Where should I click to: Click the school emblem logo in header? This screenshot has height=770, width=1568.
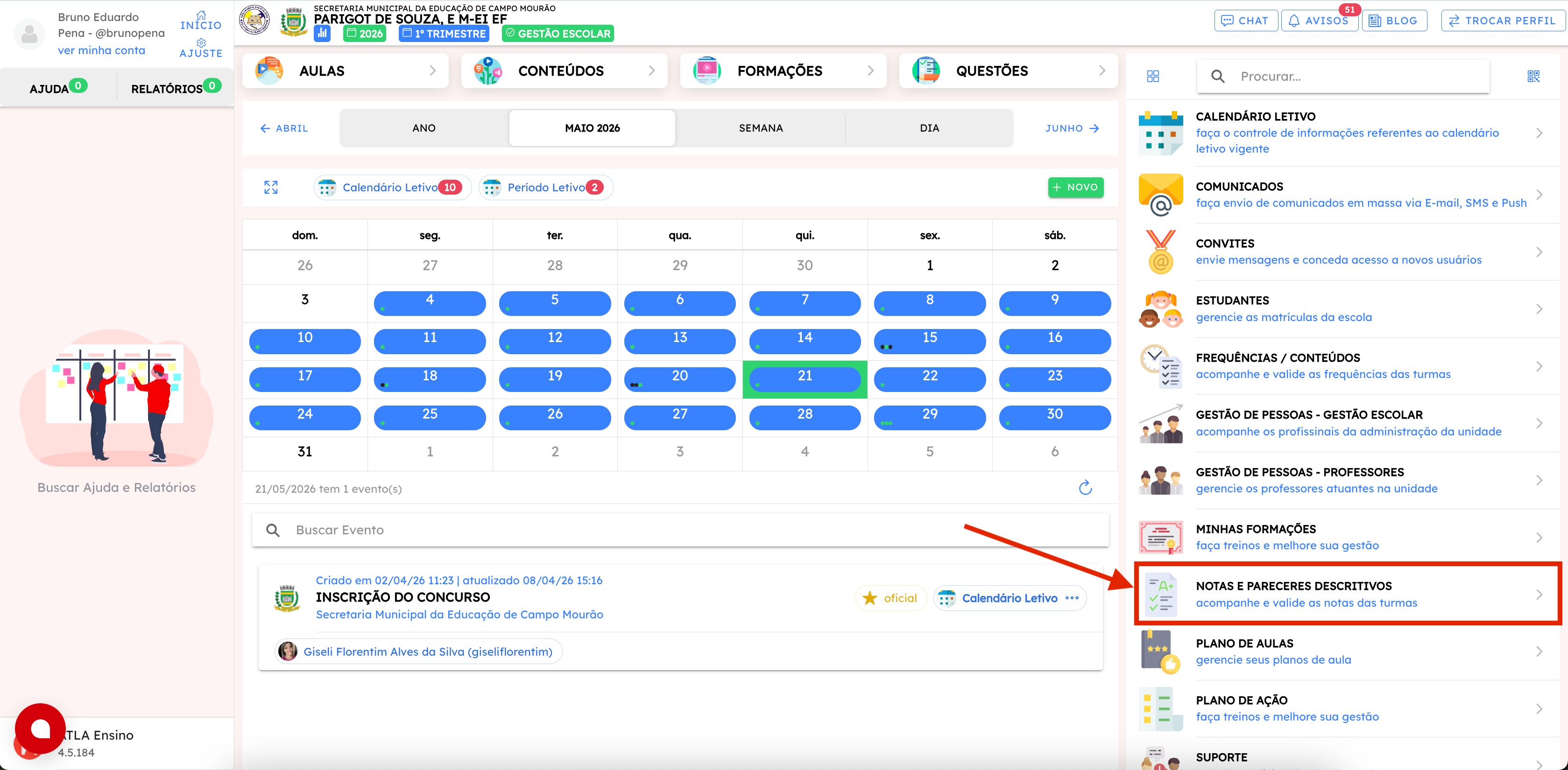[254, 21]
